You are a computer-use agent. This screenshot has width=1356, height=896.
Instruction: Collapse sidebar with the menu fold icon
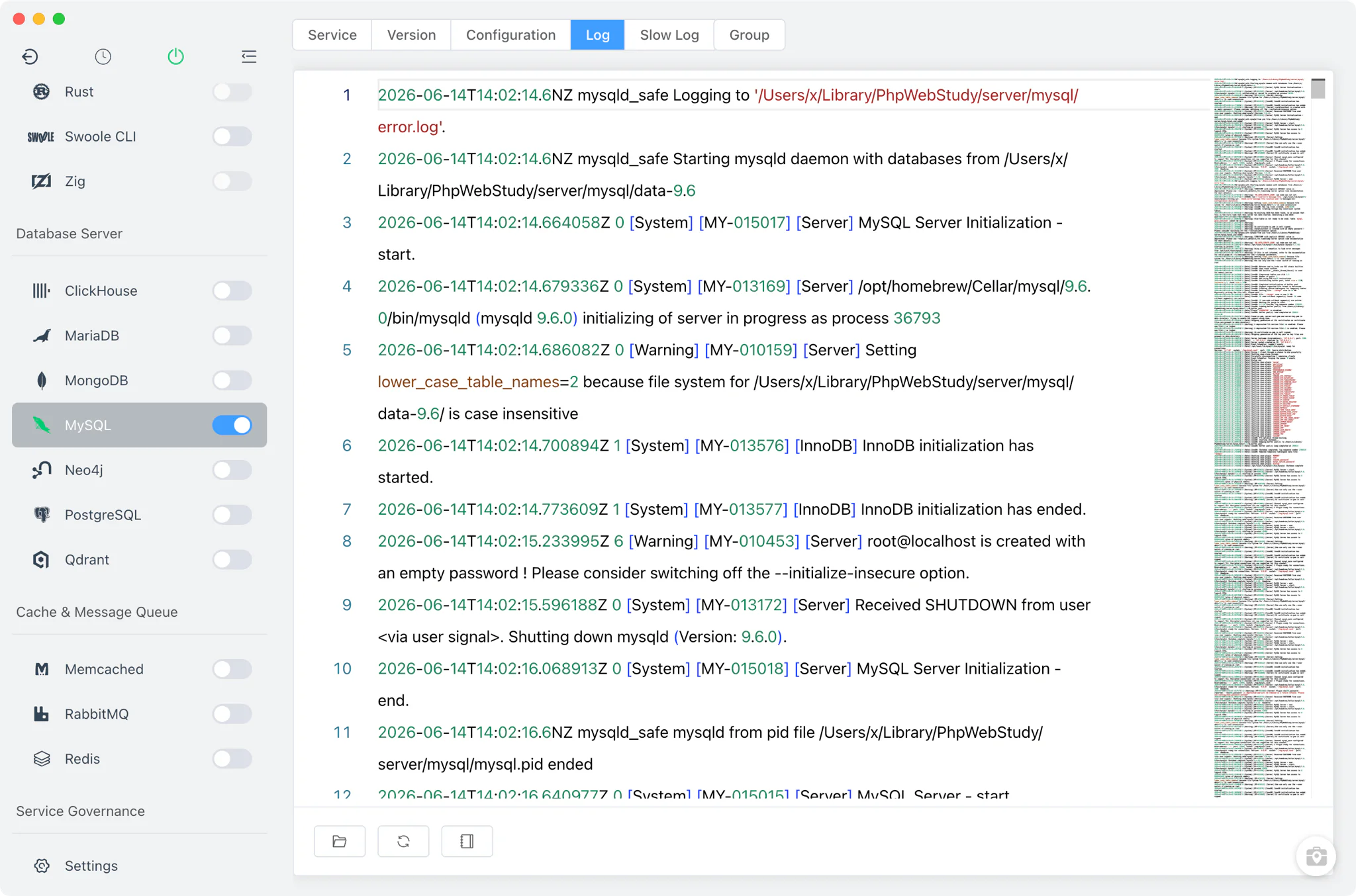(249, 57)
